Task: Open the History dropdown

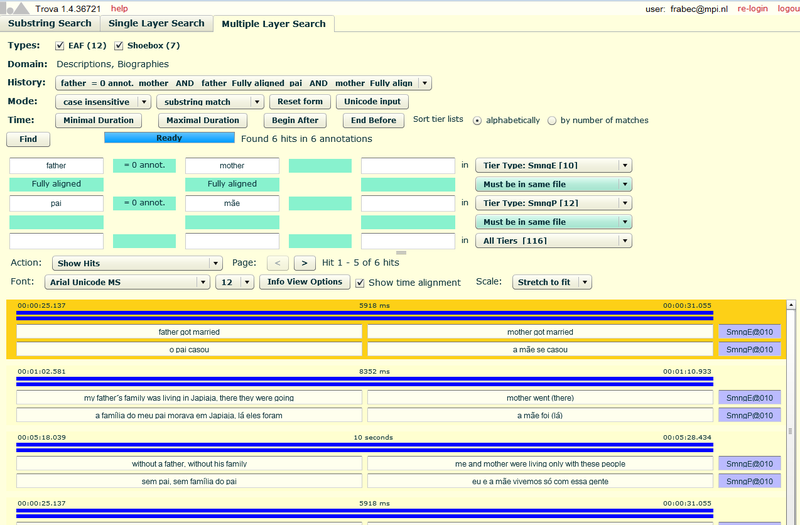Action: (x=243, y=83)
